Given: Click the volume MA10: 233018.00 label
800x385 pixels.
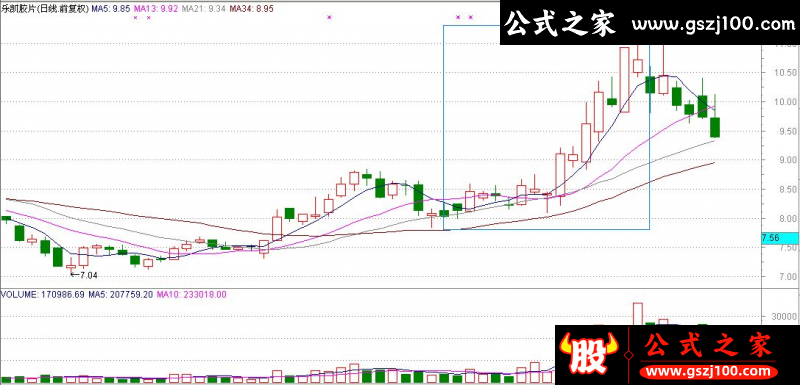Looking at the screenshot, I should tap(191, 294).
